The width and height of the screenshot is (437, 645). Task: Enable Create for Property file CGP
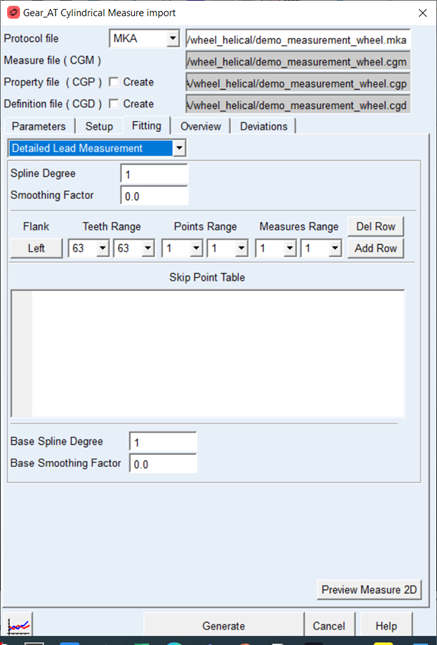point(114,82)
